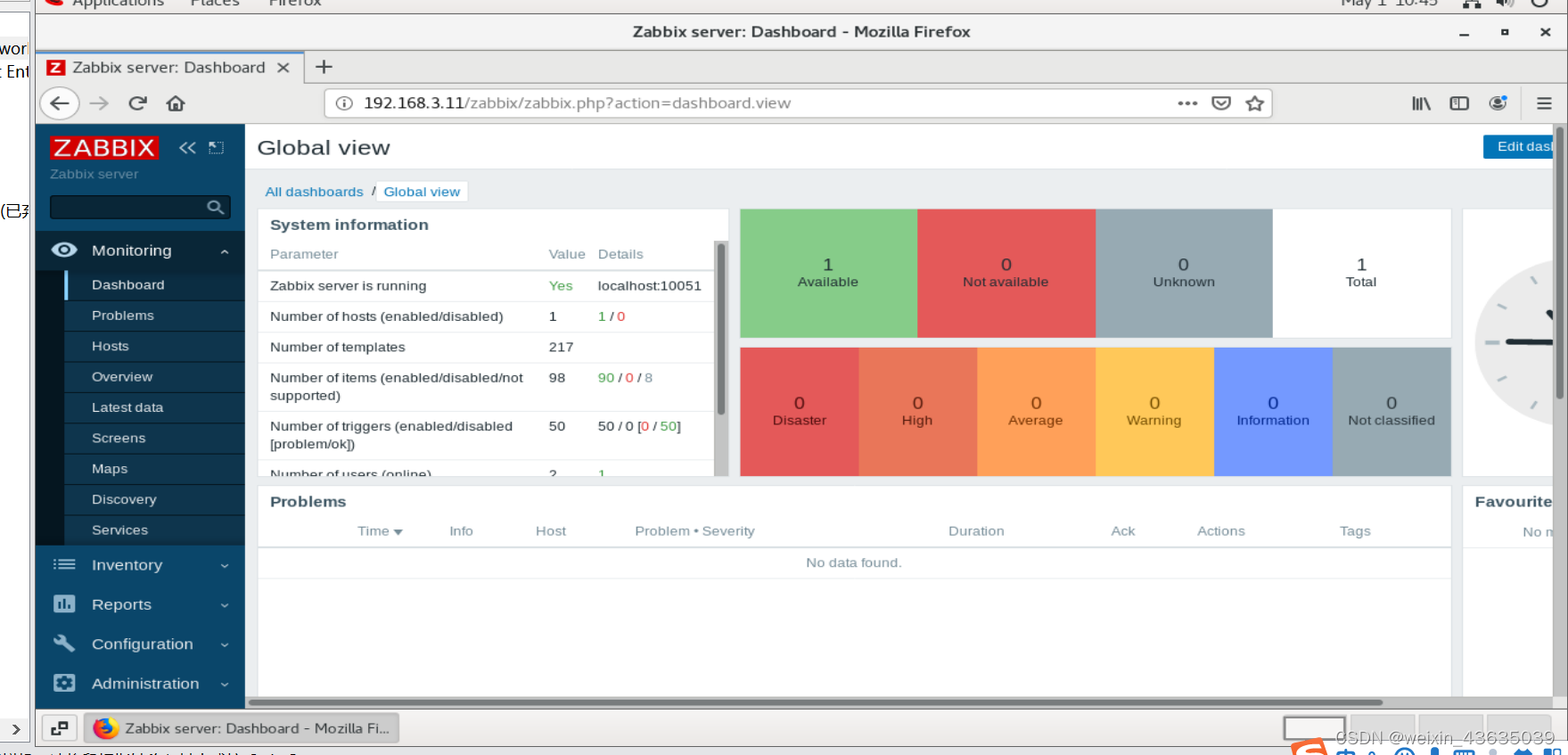Click the 'localhost:10051' details value
The height and width of the screenshot is (755, 1568).
click(x=649, y=286)
